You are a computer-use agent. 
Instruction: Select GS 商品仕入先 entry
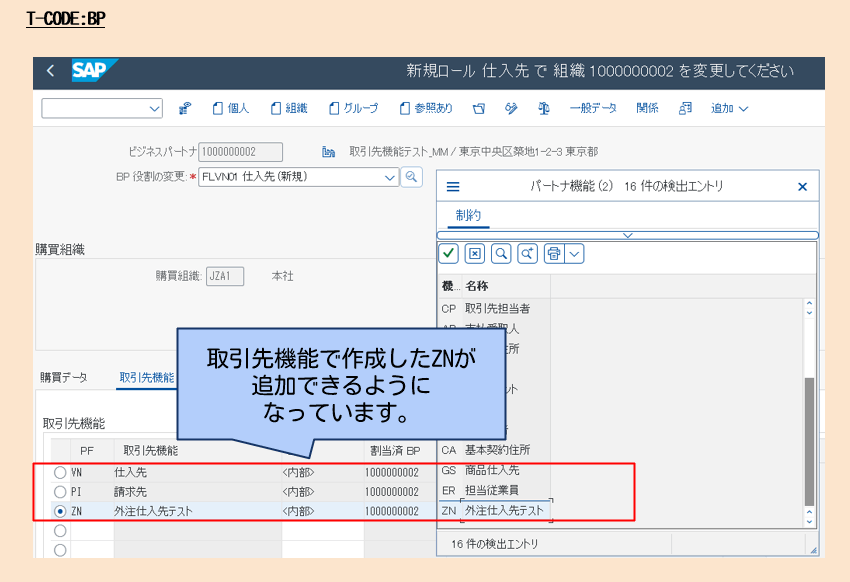[x=494, y=470]
